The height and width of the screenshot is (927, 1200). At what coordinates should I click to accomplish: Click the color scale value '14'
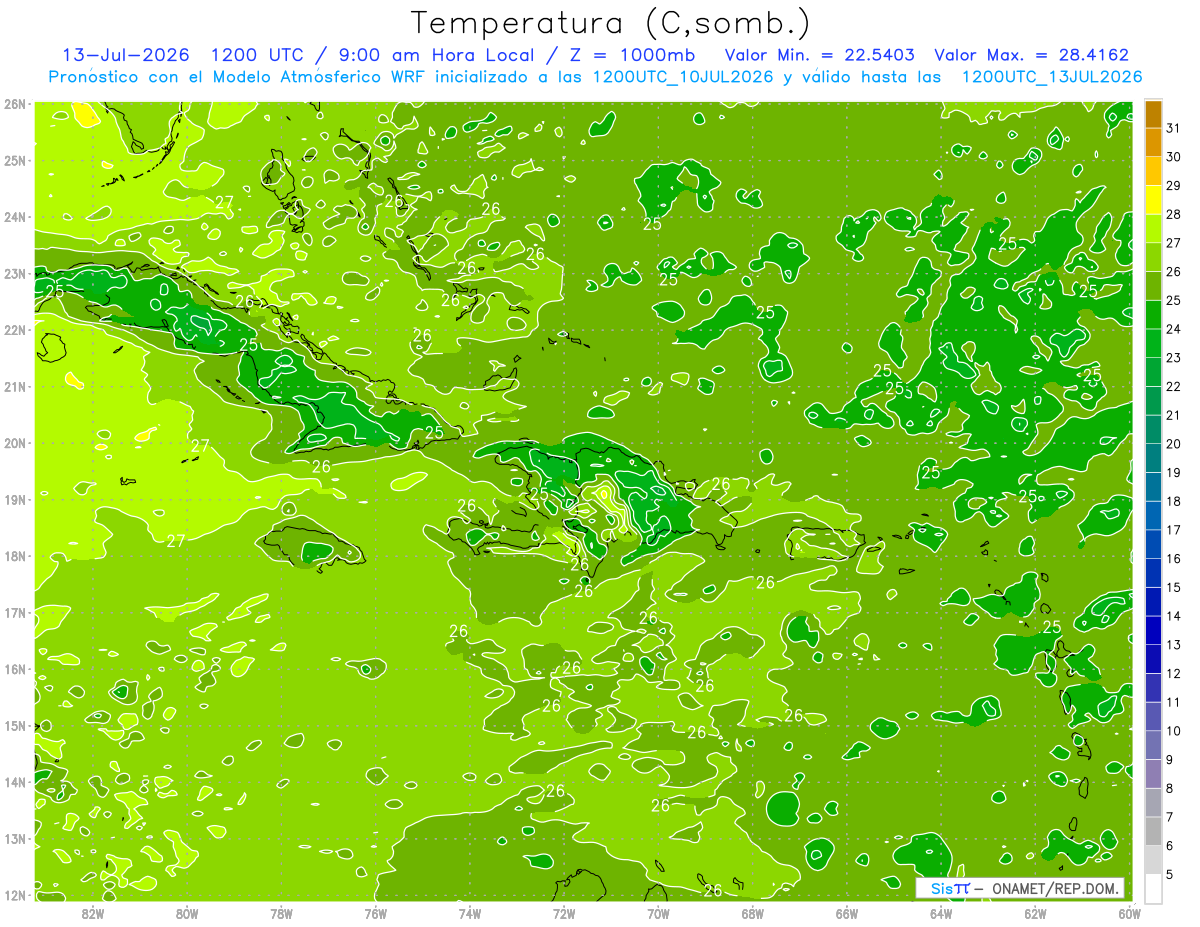point(1173,616)
